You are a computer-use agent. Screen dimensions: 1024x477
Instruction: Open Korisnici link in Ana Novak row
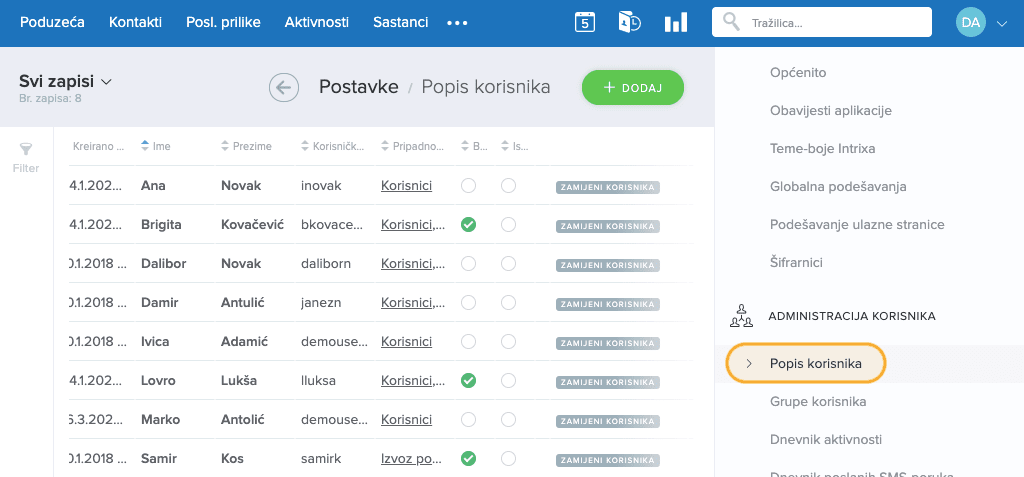point(406,186)
